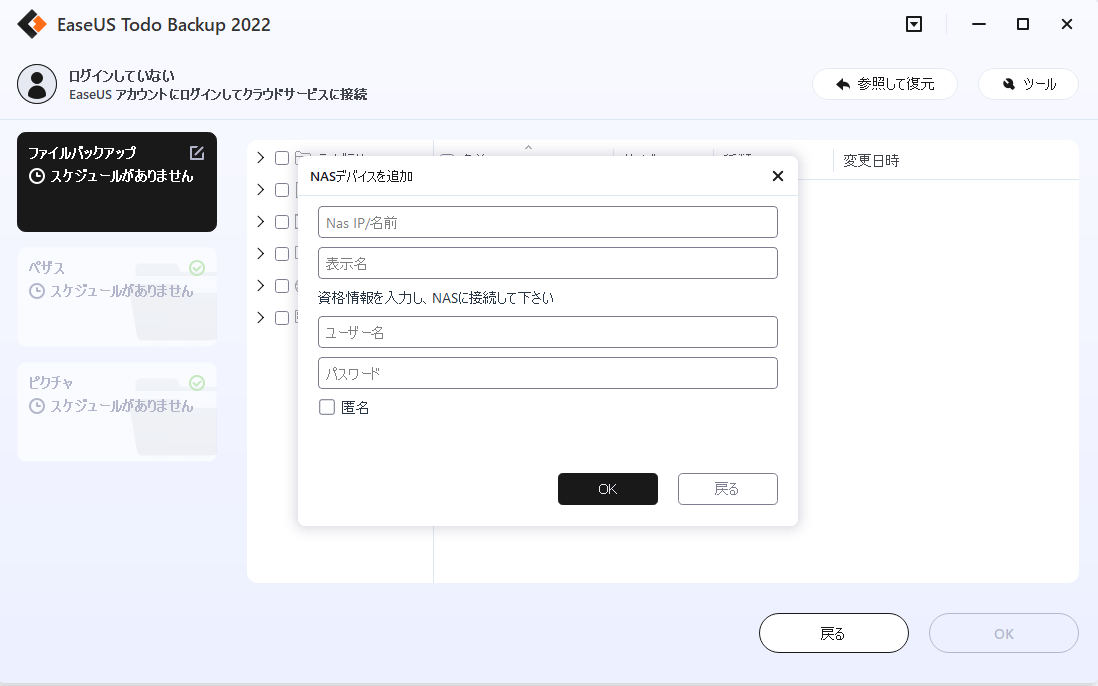Focus the 表示名 input field
The width and height of the screenshot is (1098, 686).
pyautogui.click(x=548, y=263)
